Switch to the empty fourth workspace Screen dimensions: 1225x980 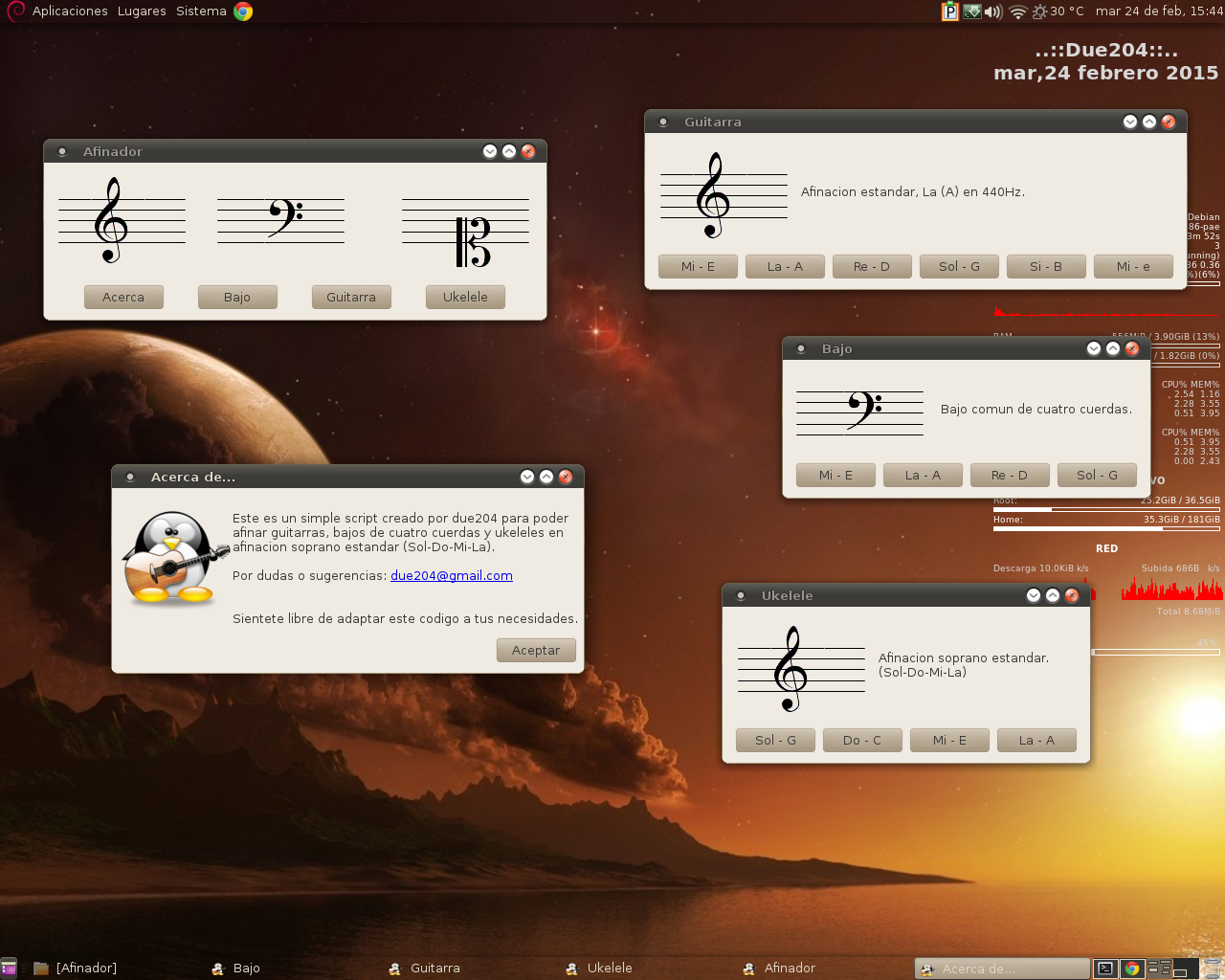point(1186,969)
